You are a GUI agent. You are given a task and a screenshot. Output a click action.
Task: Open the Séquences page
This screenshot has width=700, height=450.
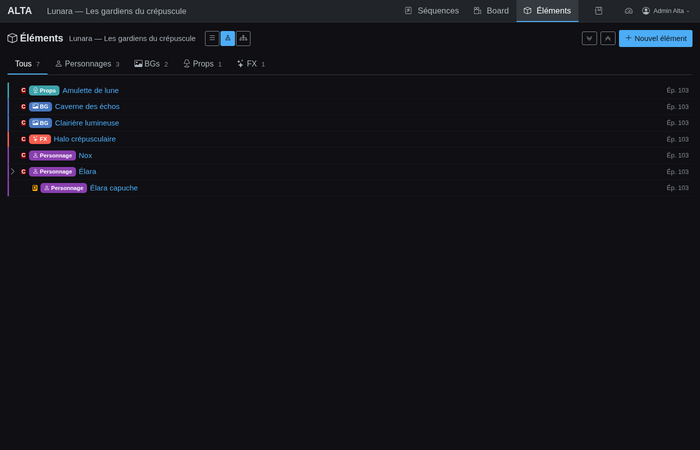pos(431,11)
